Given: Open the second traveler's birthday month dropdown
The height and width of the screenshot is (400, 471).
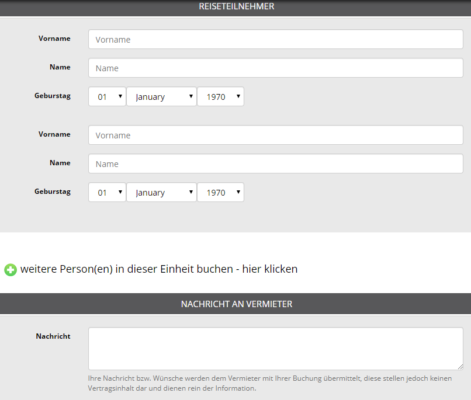Looking at the screenshot, I should (161, 192).
